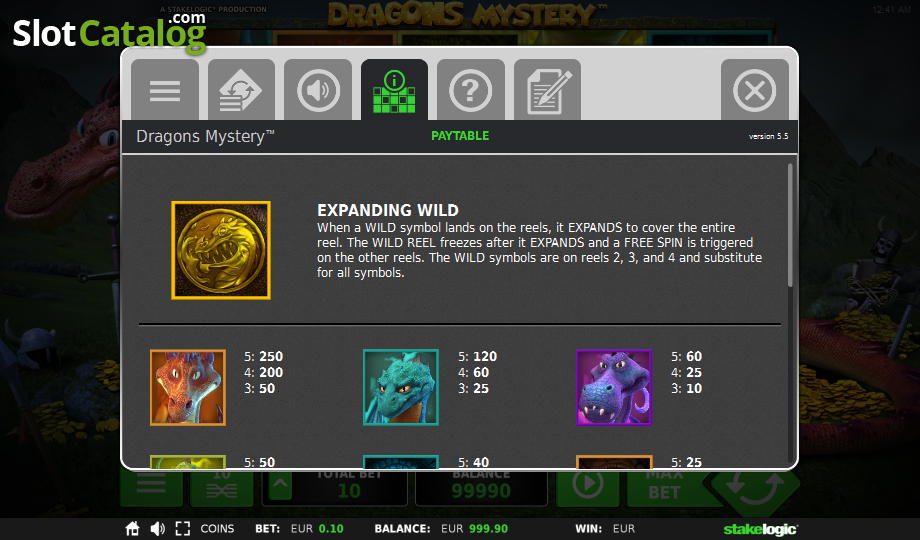Image resolution: width=920 pixels, height=540 pixels.
Task: Select the green paytable info tab
Action: pos(394,90)
